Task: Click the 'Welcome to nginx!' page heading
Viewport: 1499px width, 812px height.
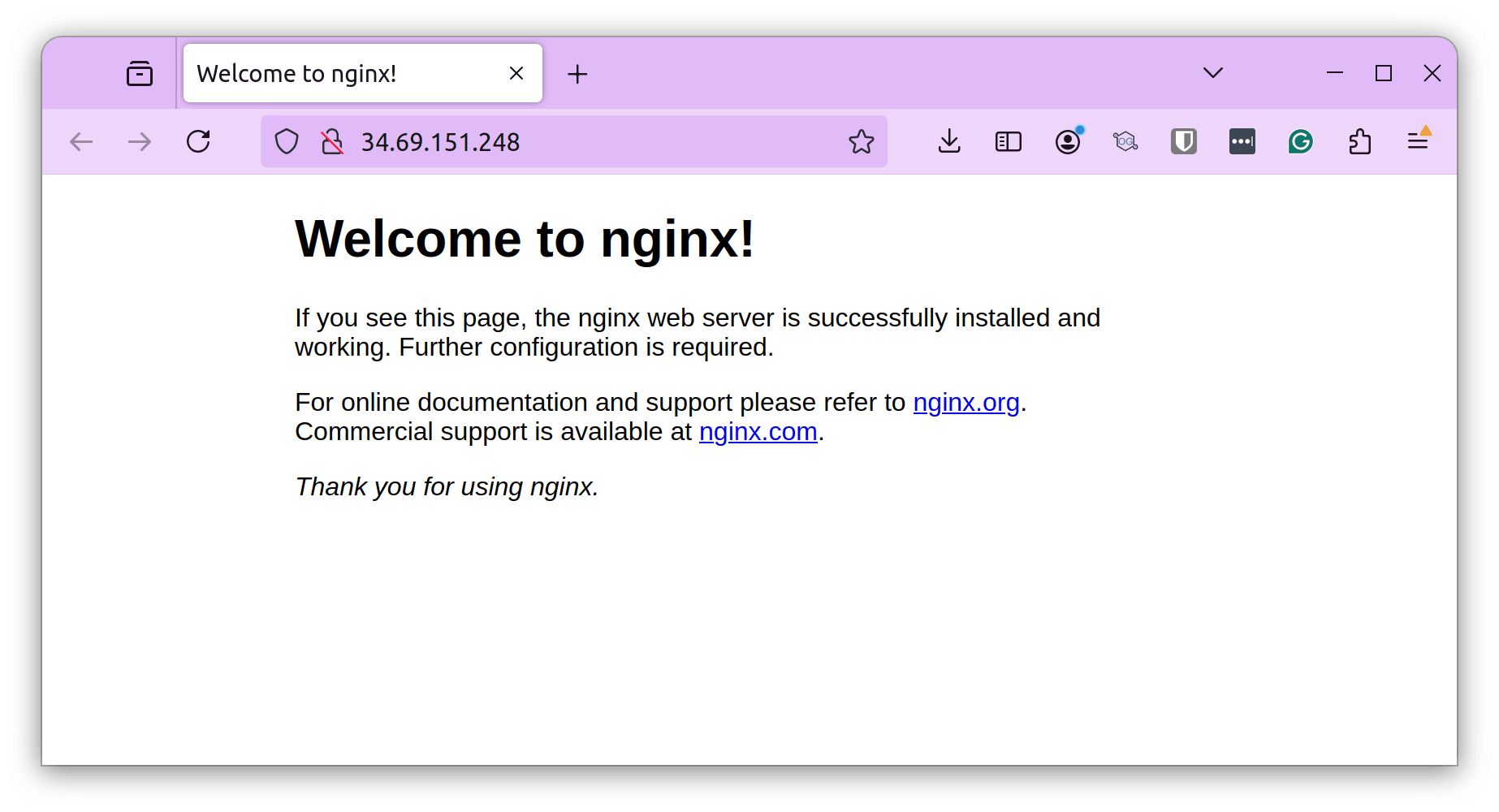Action: (x=525, y=240)
